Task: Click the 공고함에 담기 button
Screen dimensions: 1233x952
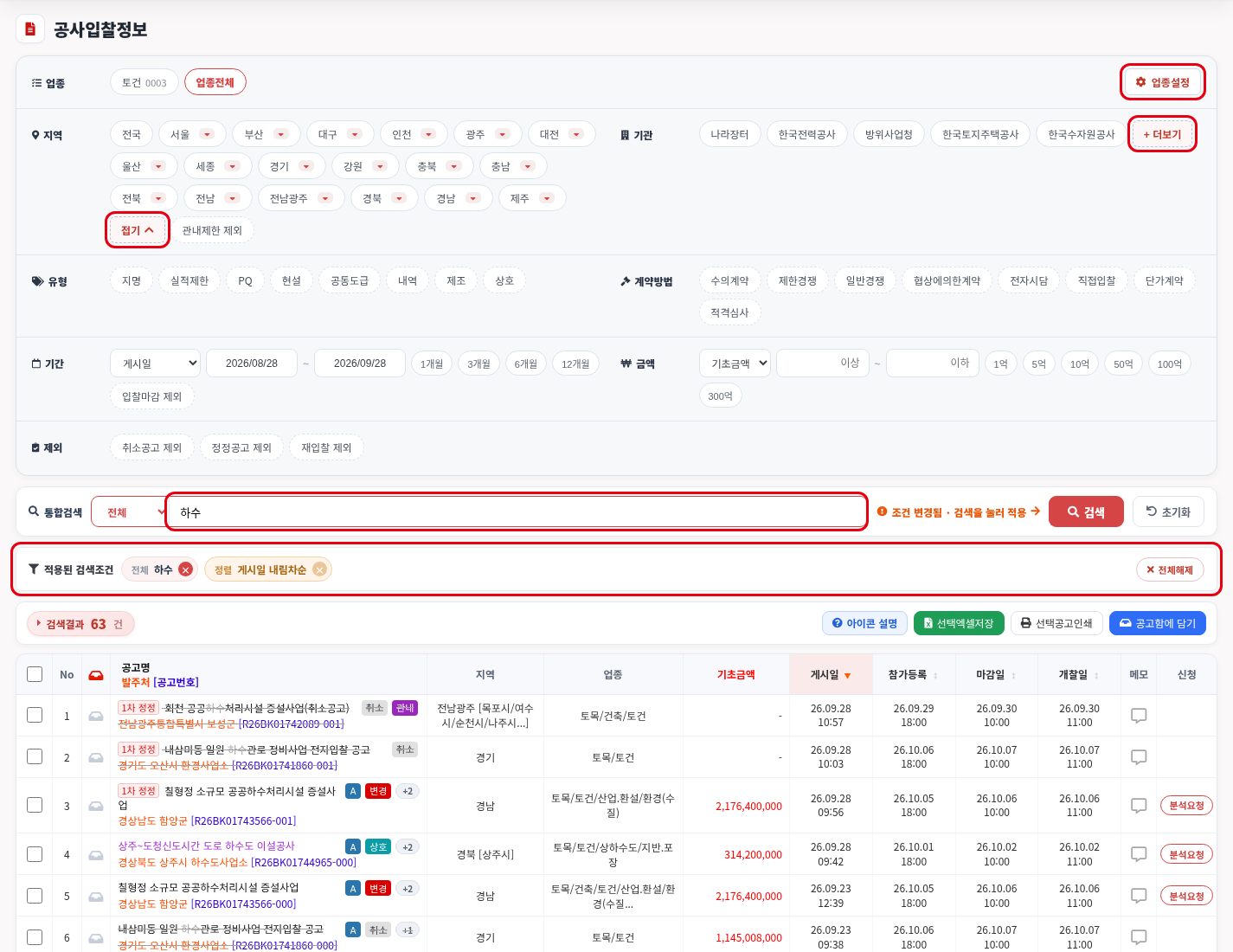Action: [1158, 623]
